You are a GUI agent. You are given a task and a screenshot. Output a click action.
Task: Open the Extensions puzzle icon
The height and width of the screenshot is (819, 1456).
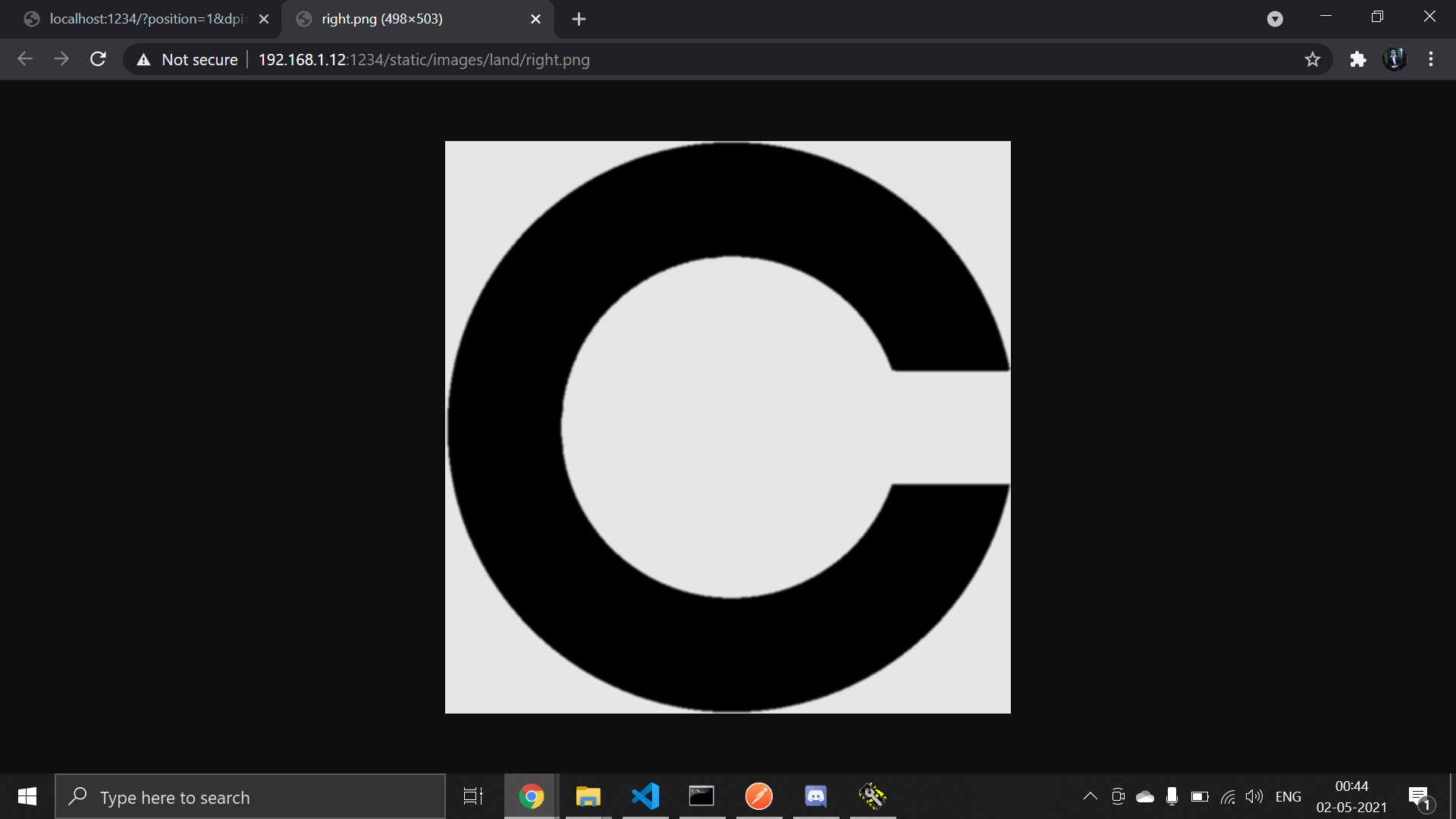1357,59
